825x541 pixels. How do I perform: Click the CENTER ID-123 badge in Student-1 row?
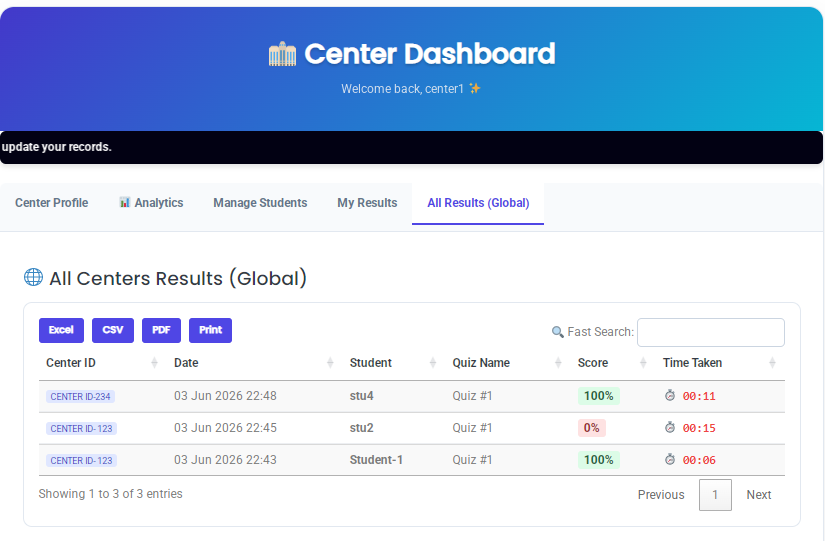click(82, 460)
